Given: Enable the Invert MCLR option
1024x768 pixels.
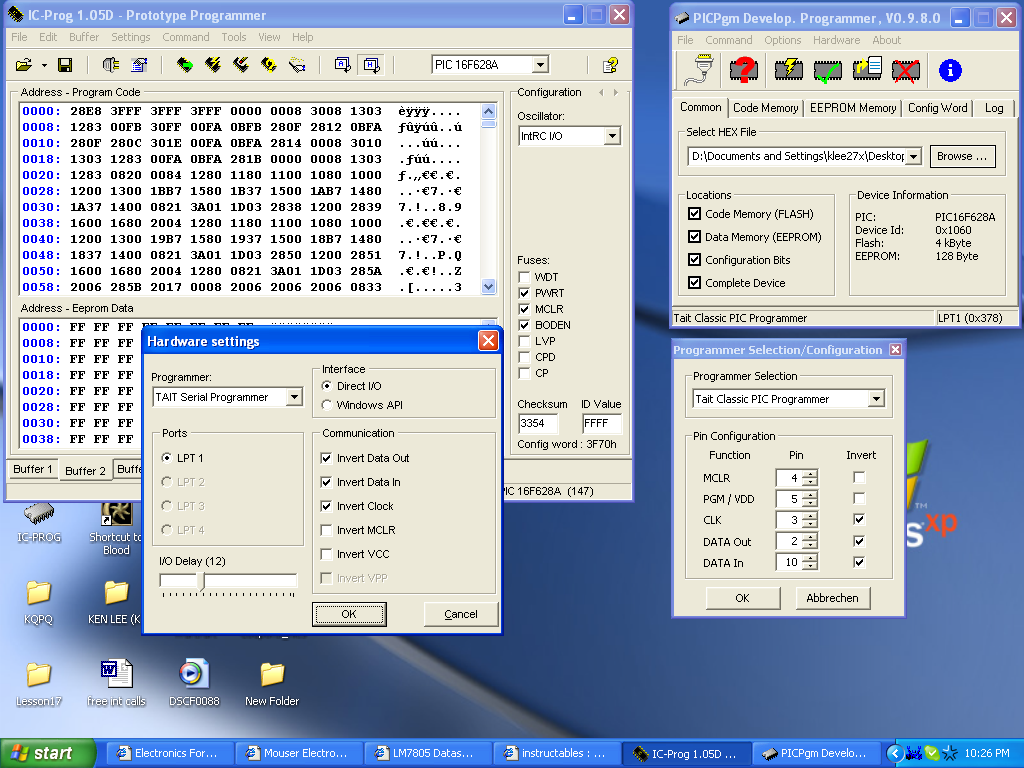Looking at the screenshot, I should coord(327,530).
